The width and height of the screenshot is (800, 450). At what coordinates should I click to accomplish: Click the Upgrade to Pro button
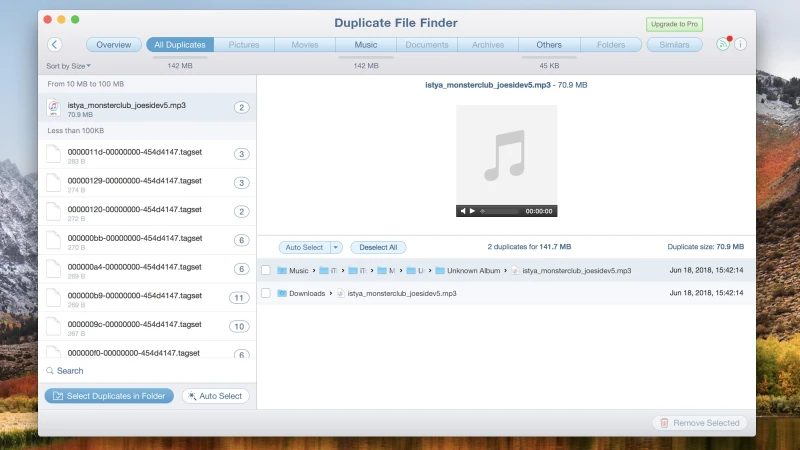pos(673,24)
